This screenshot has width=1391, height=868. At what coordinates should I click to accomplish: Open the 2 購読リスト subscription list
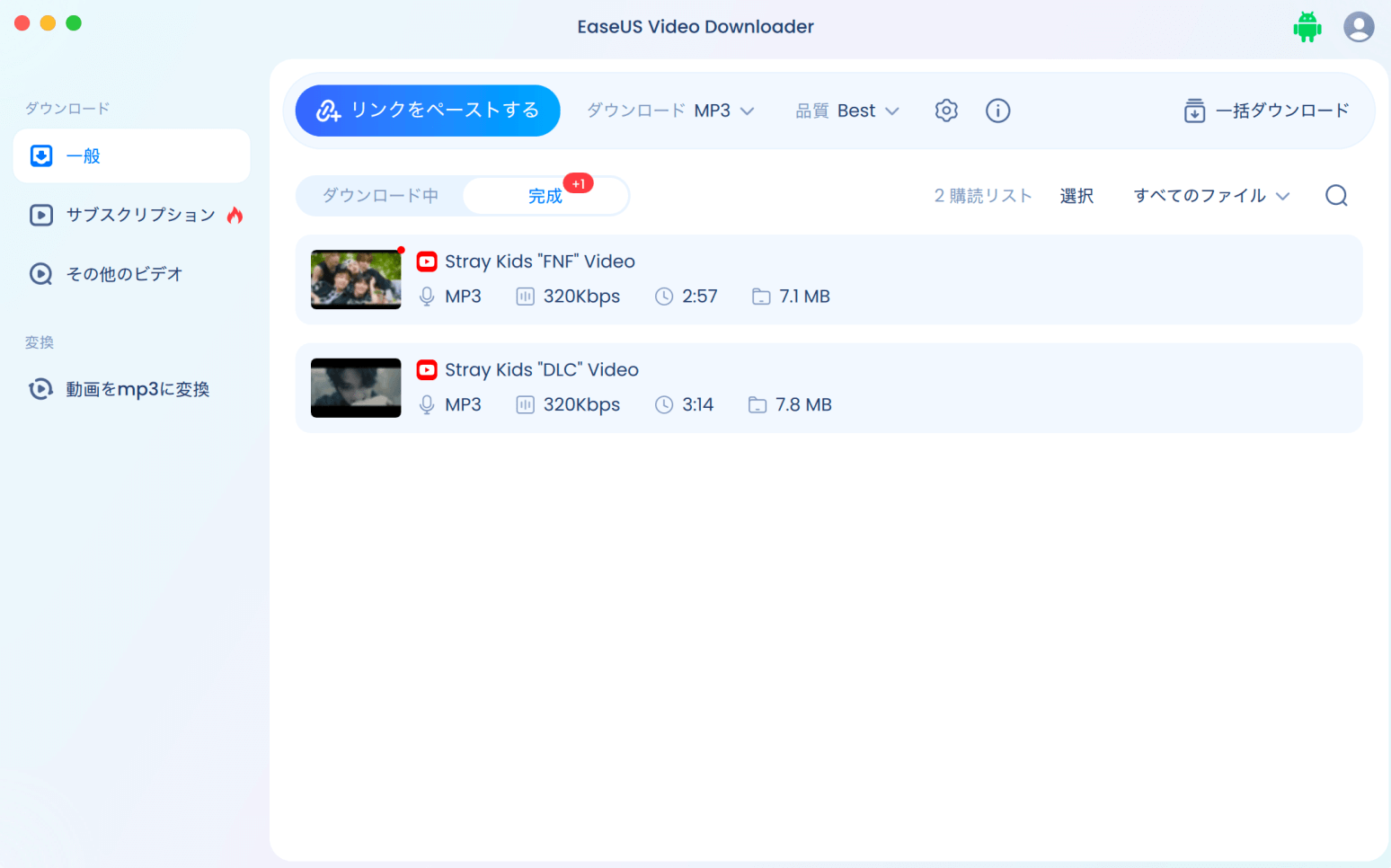[982, 195]
